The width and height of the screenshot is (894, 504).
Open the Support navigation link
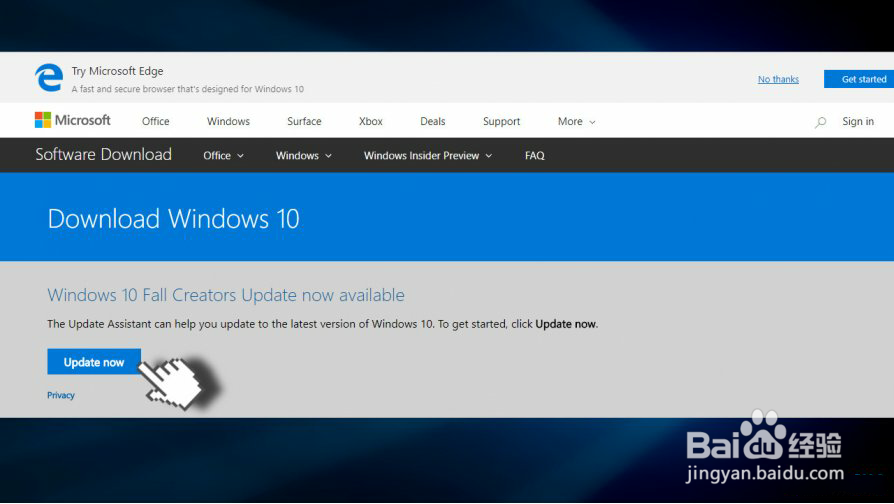tap(501, 121)
